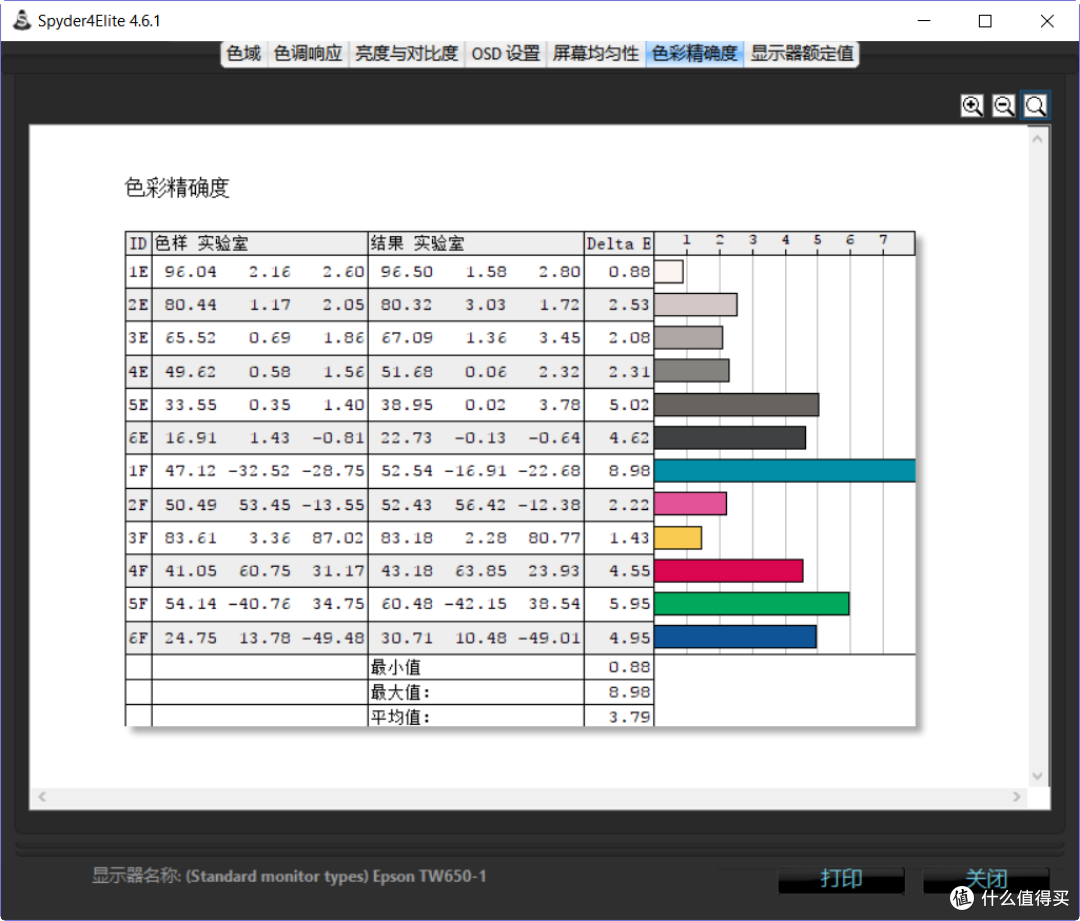
Task: Maximize the Spyder4Elite window
Action: [x=985, y=21]
